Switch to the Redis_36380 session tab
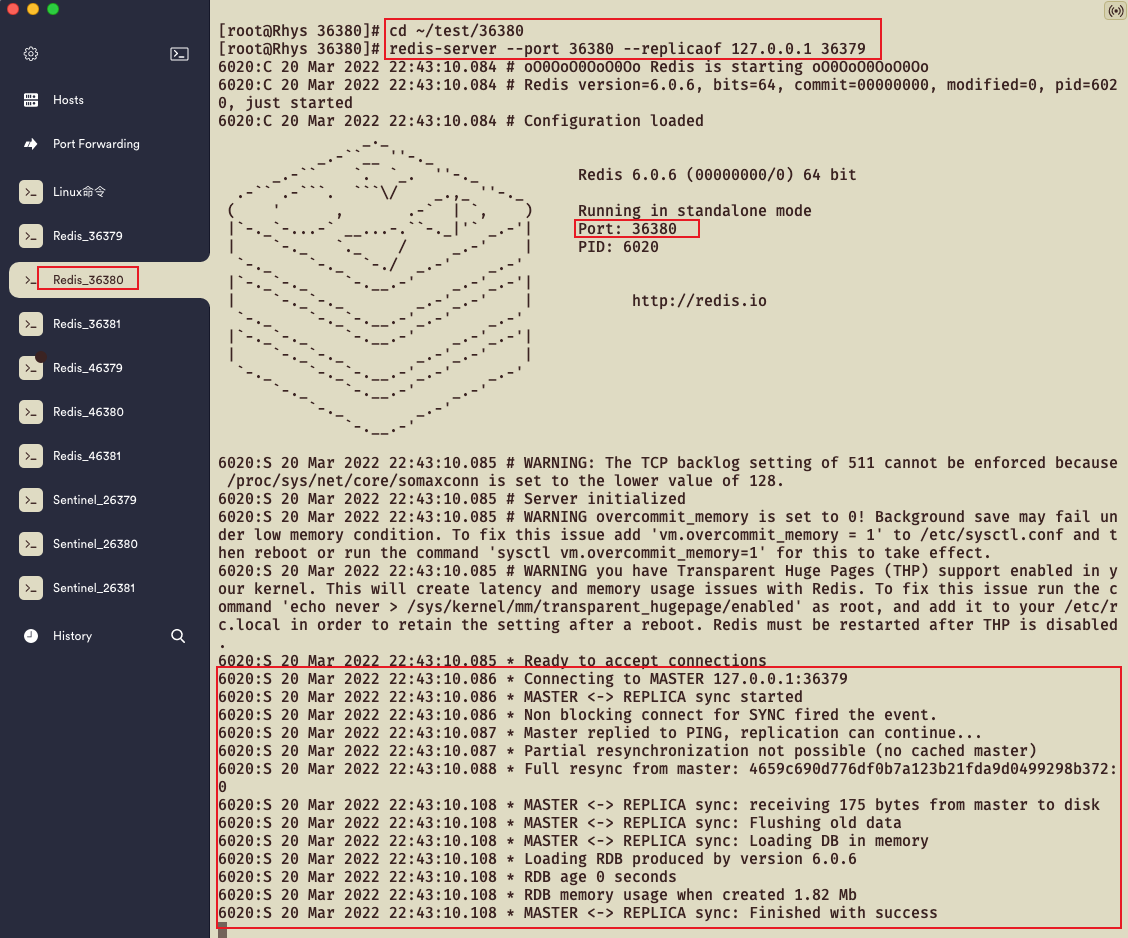 click(x=88, y=280)
